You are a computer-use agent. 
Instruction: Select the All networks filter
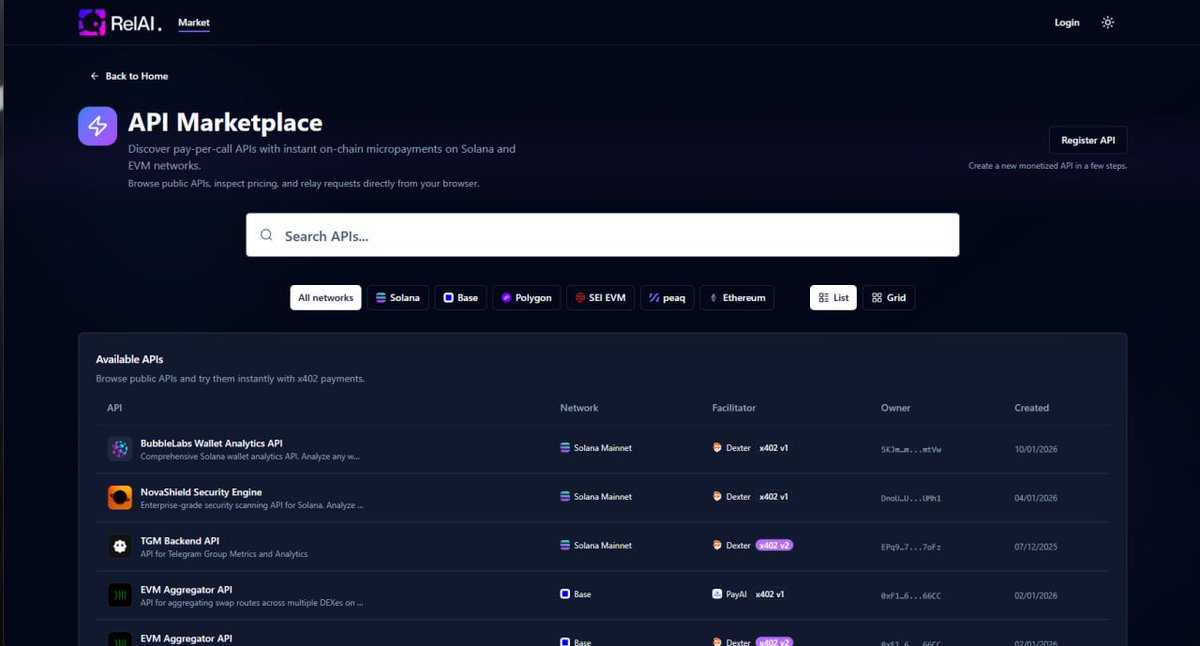coord(326,297)
